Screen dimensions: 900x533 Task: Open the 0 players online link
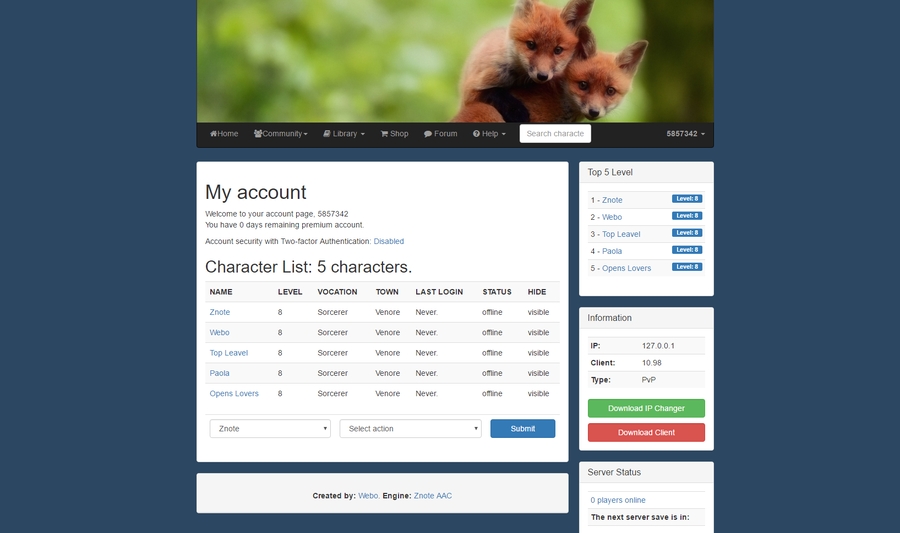click(618, 500)
